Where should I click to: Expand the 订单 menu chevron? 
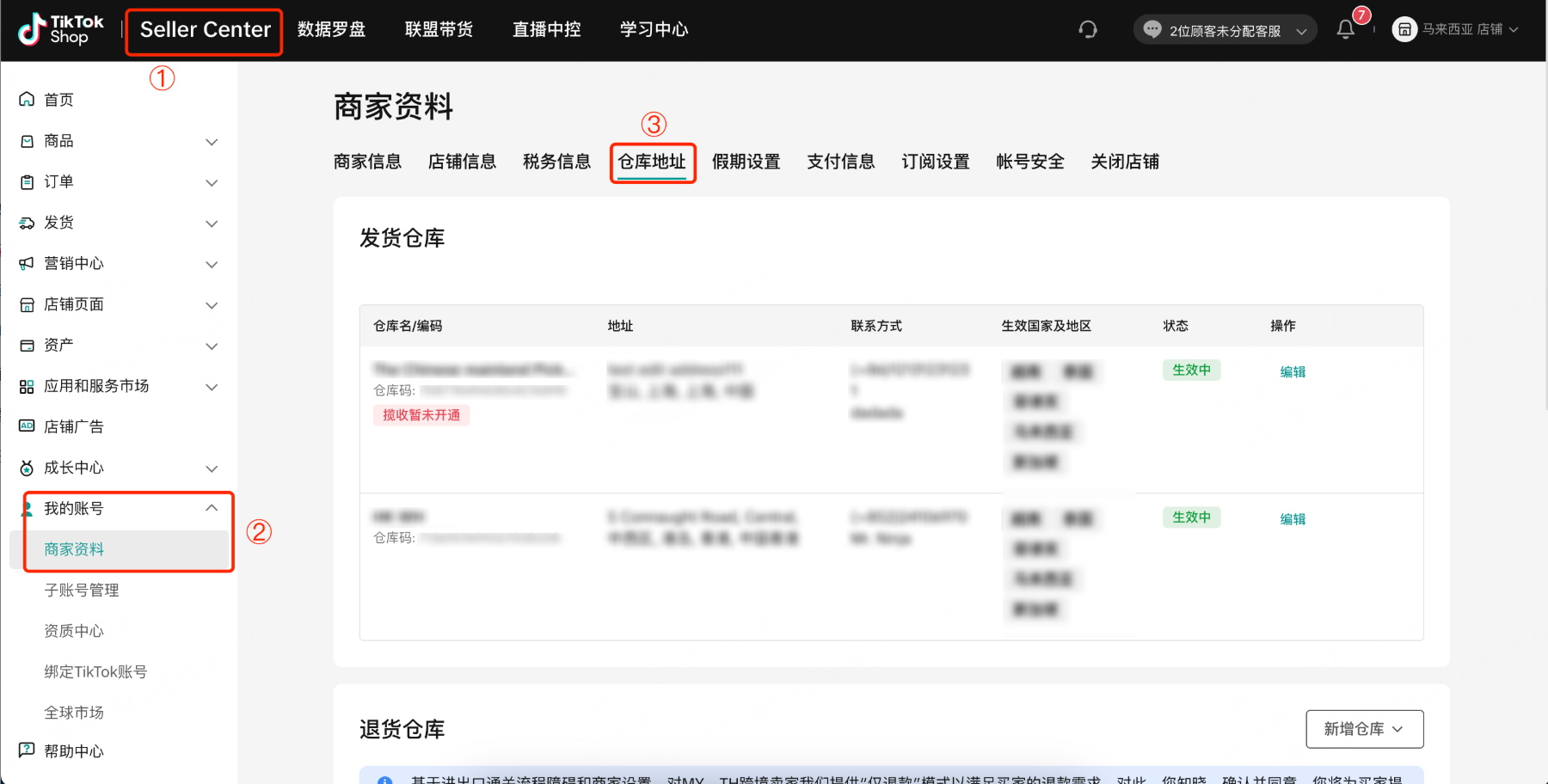(x=212, y=182)
